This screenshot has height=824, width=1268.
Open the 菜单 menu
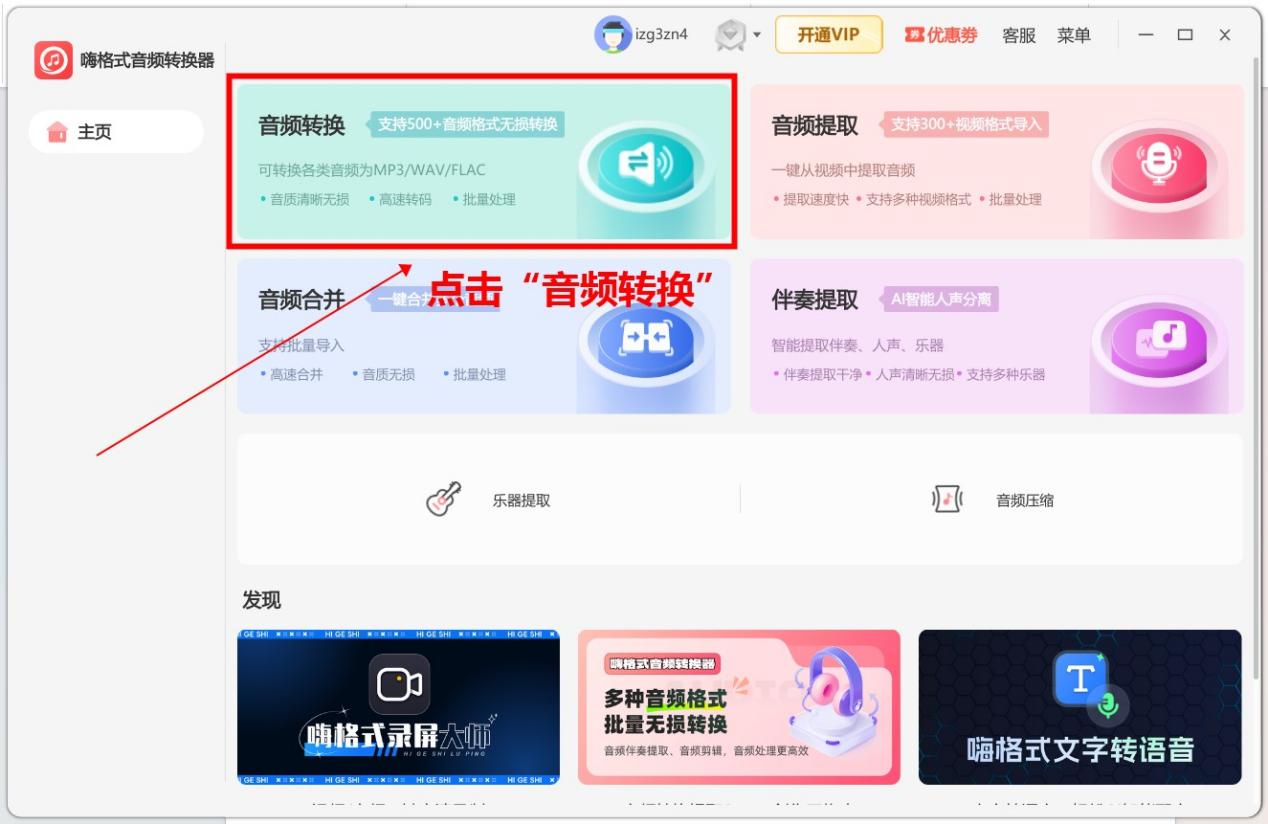pyautogui.click(x=1074, y=35)
